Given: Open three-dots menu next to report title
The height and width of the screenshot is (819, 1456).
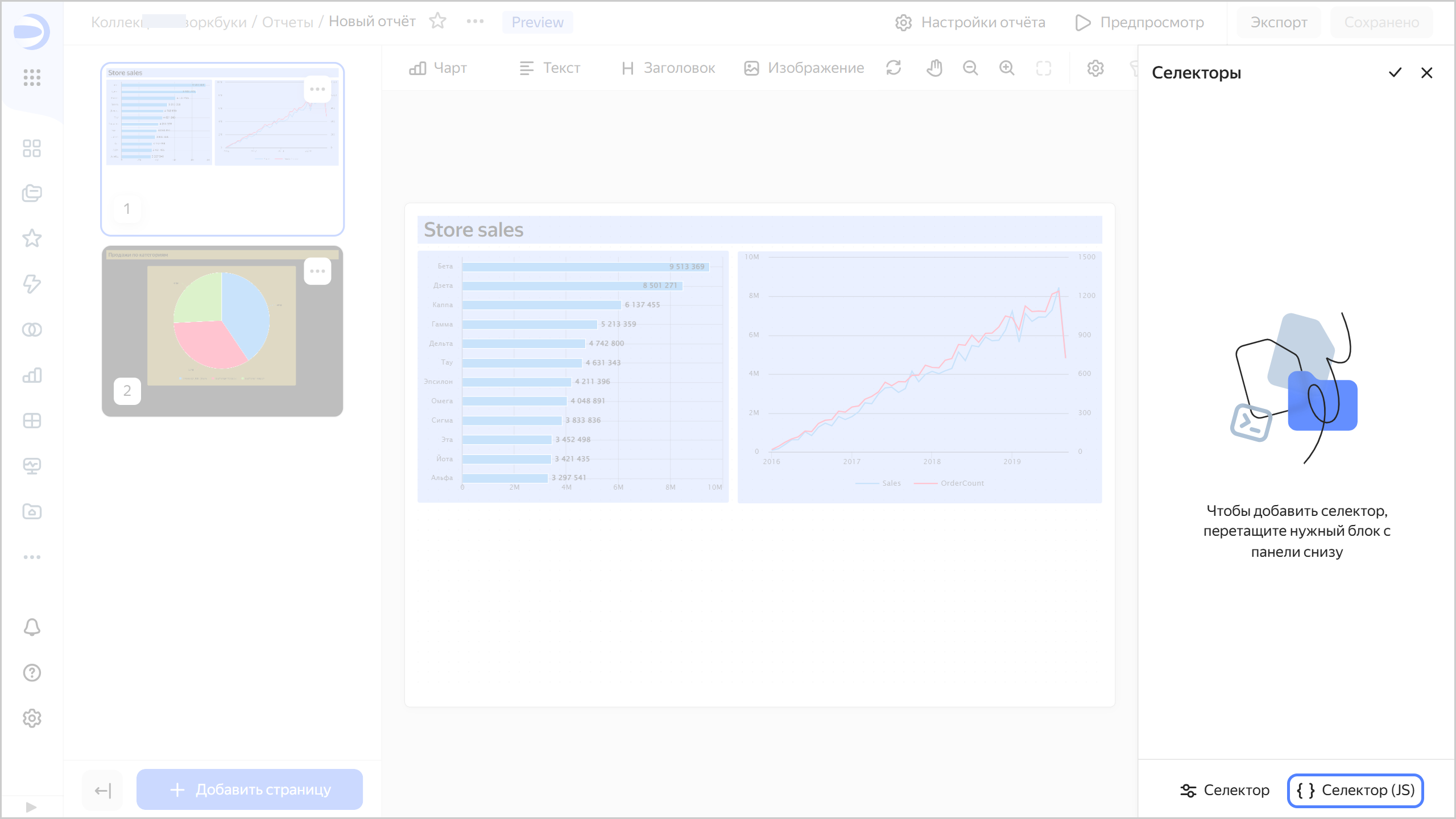Looking at the screenshot, I should [x=475, y=22].
